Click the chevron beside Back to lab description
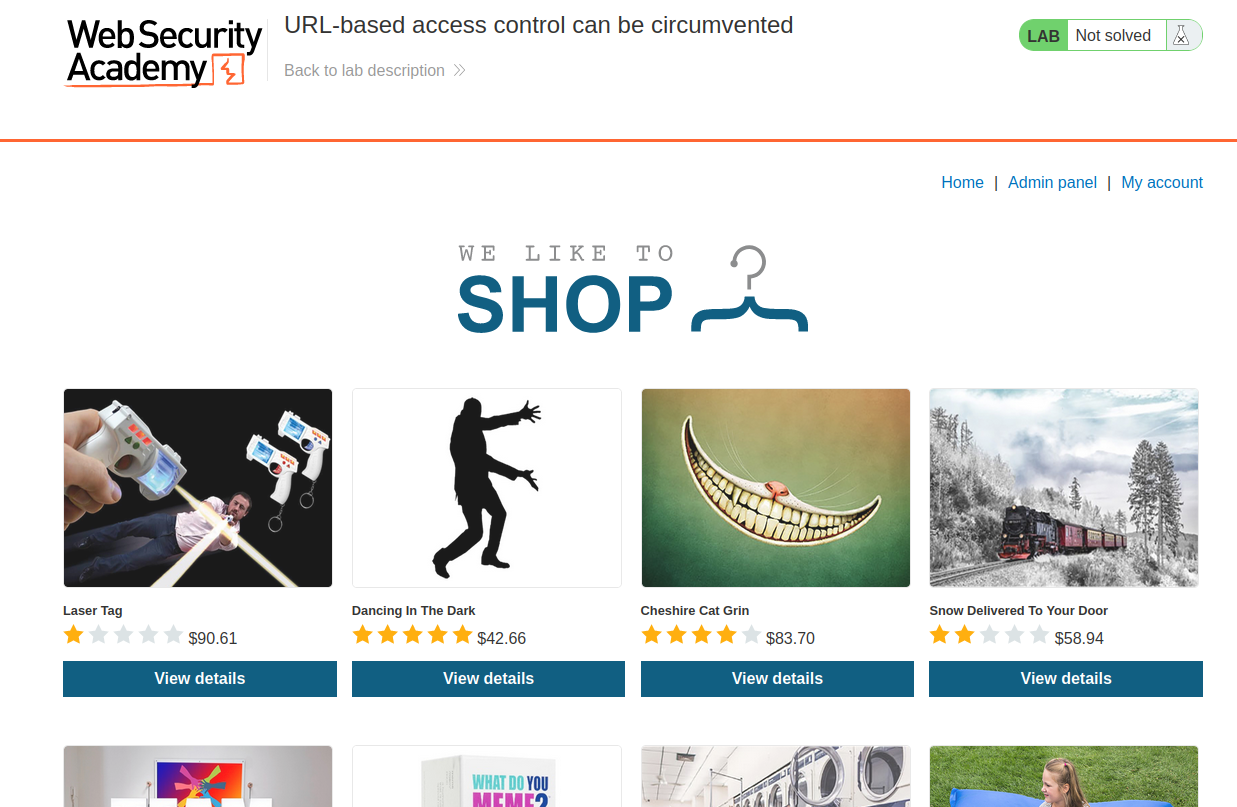Image resolution: width=1237 pixels, height=807 pixels. [459, 70]
